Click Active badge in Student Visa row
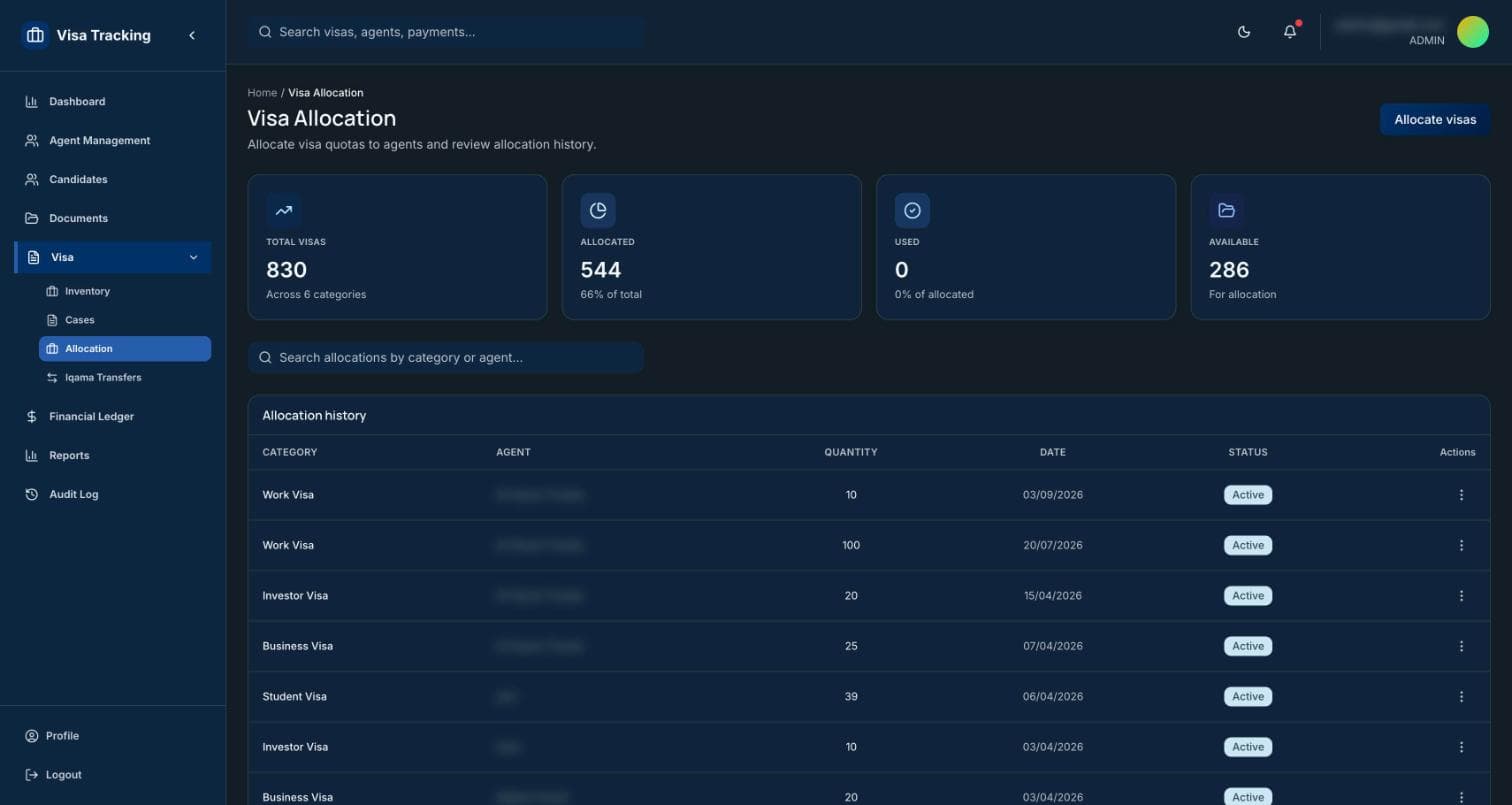This screenshot has height=805, width=1512. (x=1248, y=697)
